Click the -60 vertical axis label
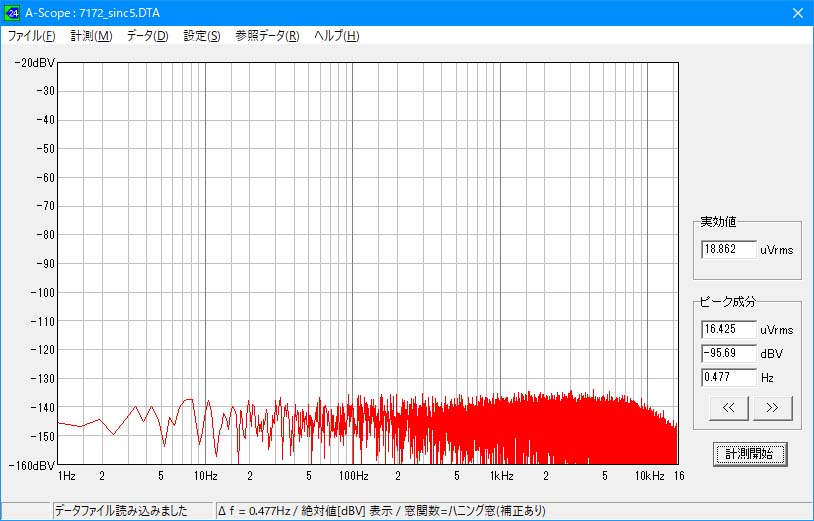The width and height of the screenshot is (814, 521). (45, 177)
